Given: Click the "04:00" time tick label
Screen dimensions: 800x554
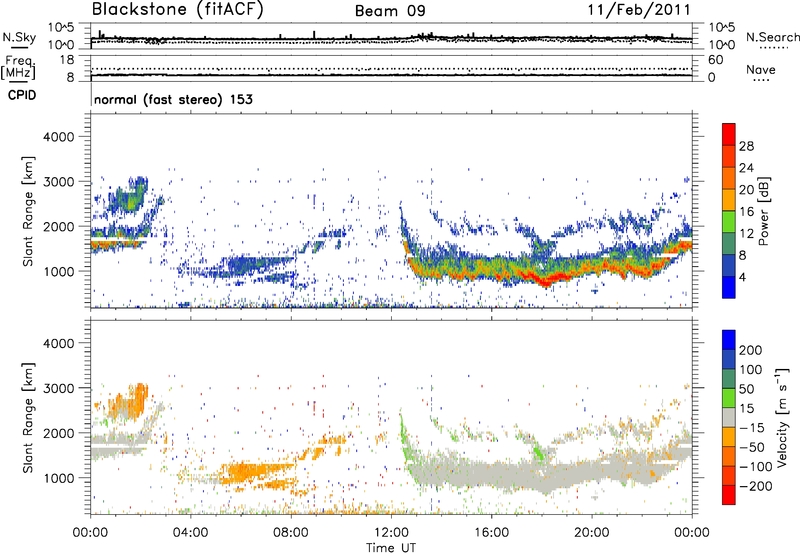Looking at the screenshot, I should click(190, 533).
